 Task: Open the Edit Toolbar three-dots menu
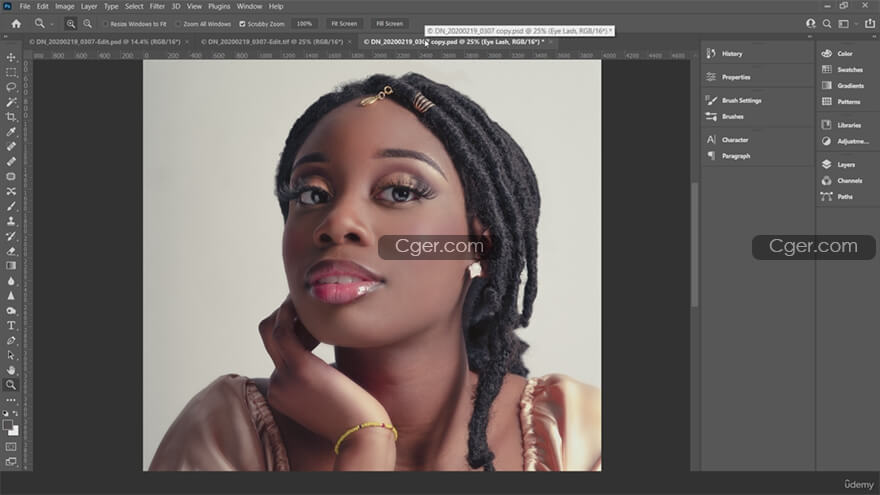[x=11, y=400]
